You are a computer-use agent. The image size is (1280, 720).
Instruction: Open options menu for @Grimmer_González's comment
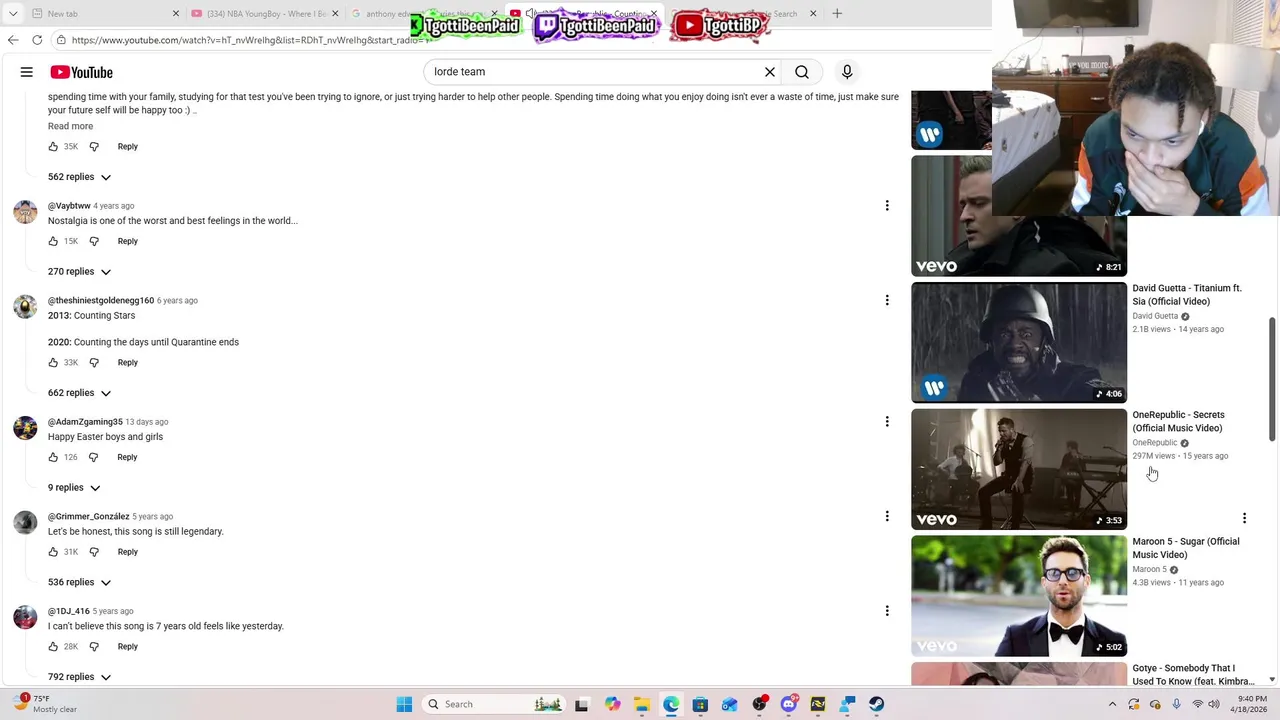pos(887,516)
